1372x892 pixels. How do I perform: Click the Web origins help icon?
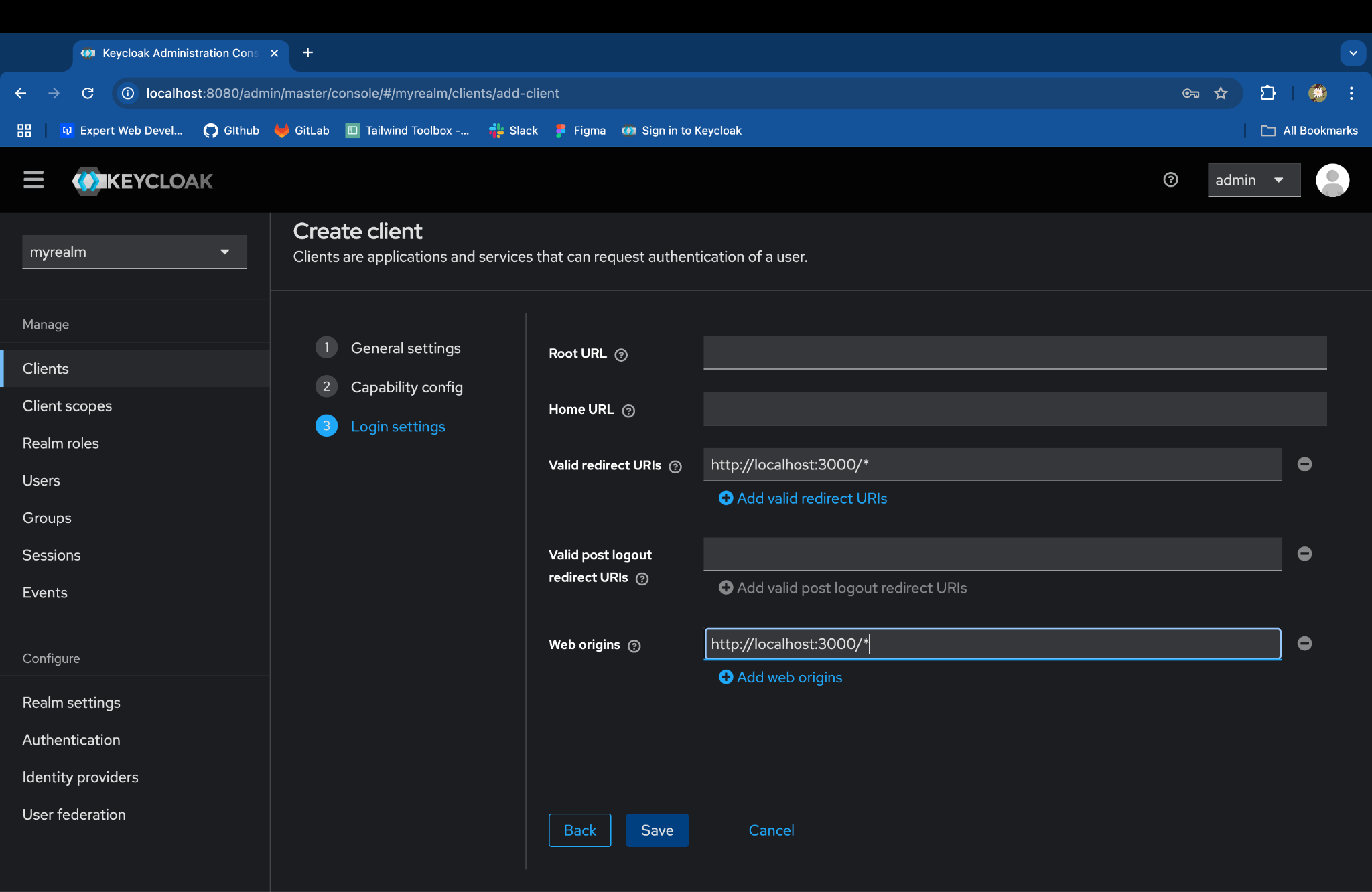coord(634,646)
